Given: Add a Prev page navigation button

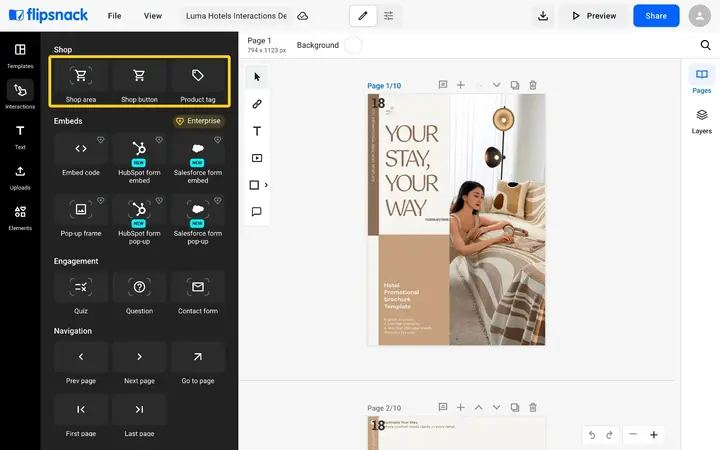Looking at the screenshot, I should pos(81,363).
